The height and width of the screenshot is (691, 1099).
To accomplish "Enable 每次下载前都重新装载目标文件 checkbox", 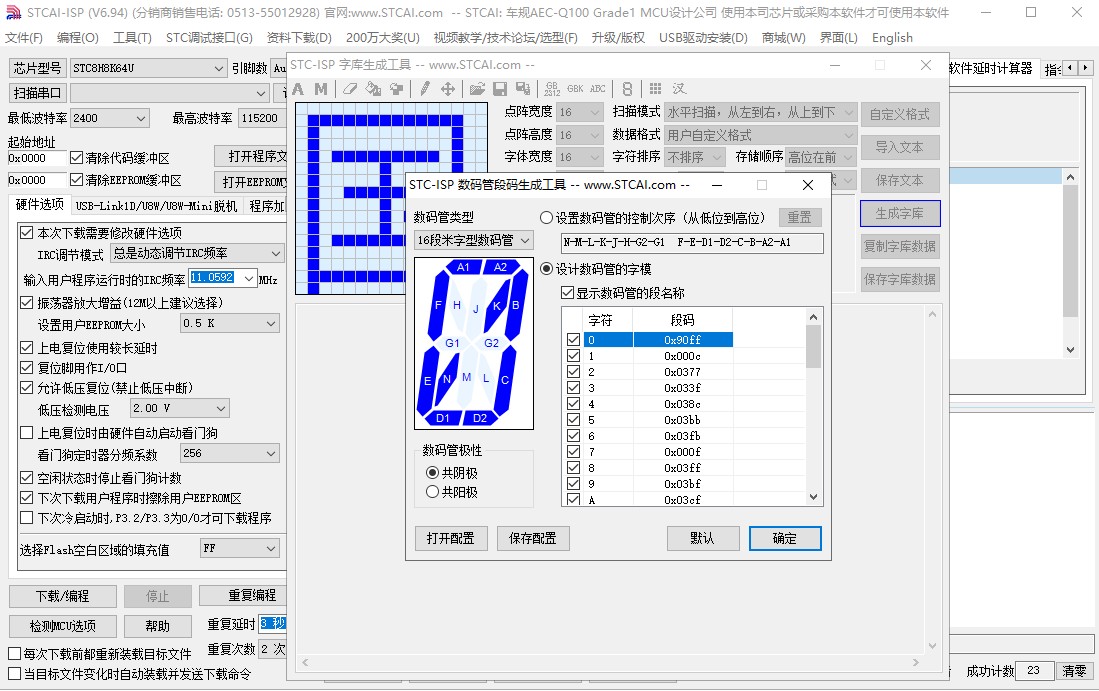I will coord(14,654).
